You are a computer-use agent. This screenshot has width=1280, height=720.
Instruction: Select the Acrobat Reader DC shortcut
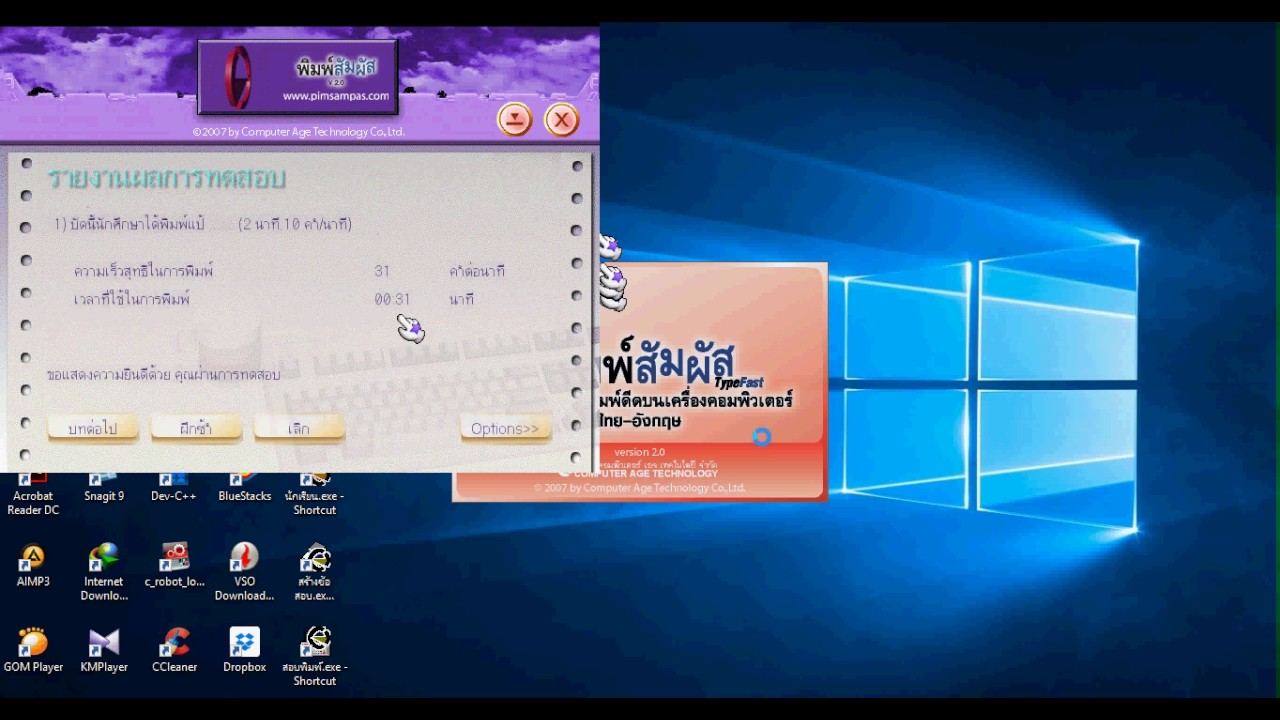(33, 495)
